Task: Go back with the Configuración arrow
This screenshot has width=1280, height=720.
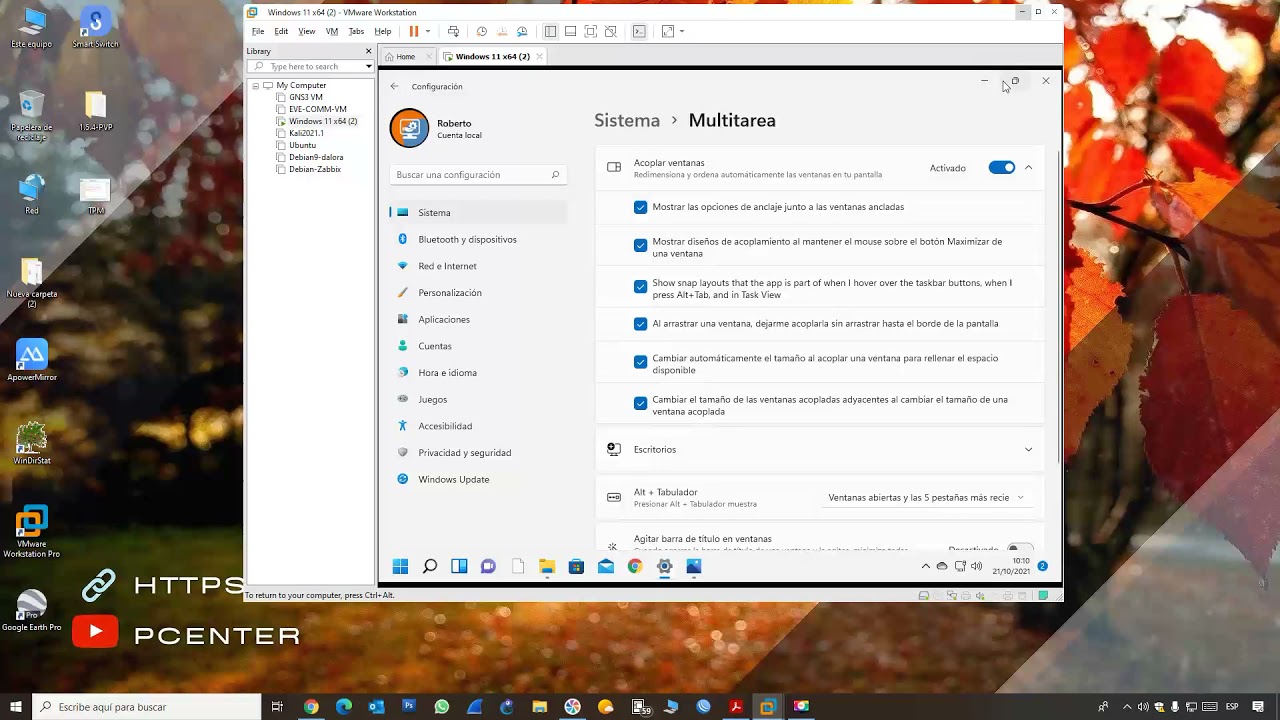Action: click(x=394, y=86)
